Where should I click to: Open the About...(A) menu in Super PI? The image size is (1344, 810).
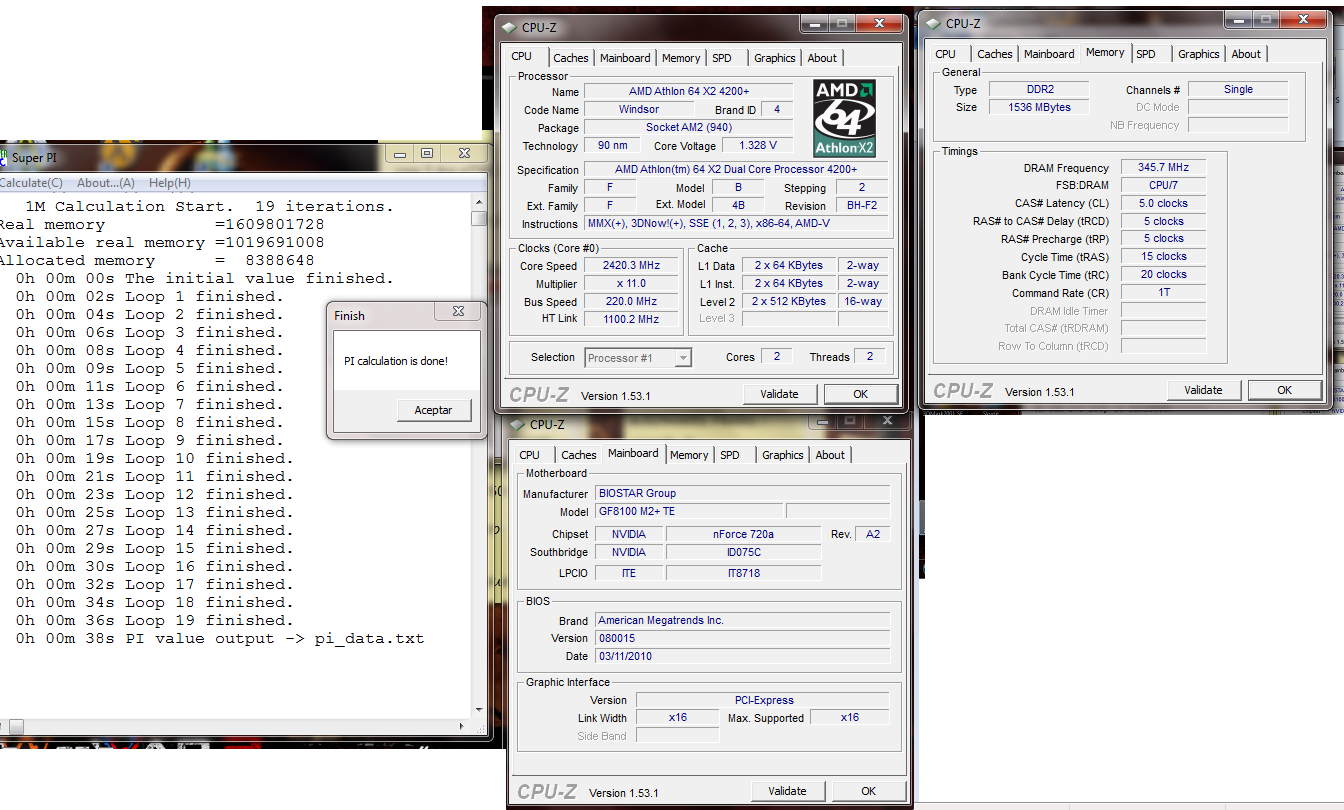[x=106, y=183]
